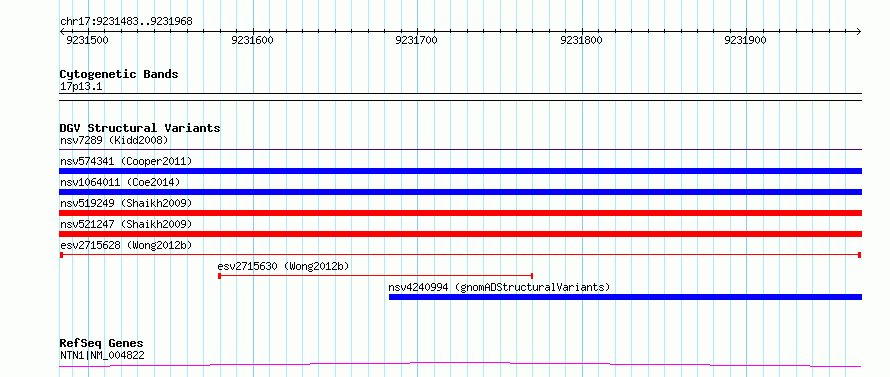
Task: Click ruler tick label 9231900
Action: pos(745,40)
